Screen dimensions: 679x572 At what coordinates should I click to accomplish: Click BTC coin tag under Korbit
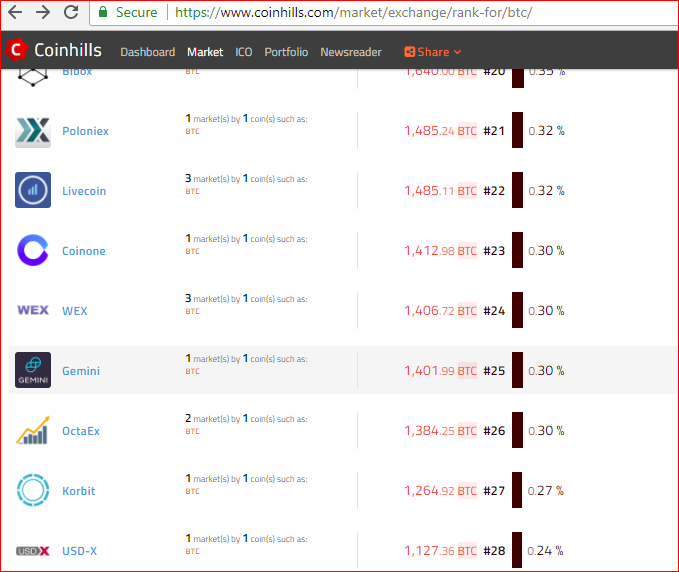click(192, 491)
